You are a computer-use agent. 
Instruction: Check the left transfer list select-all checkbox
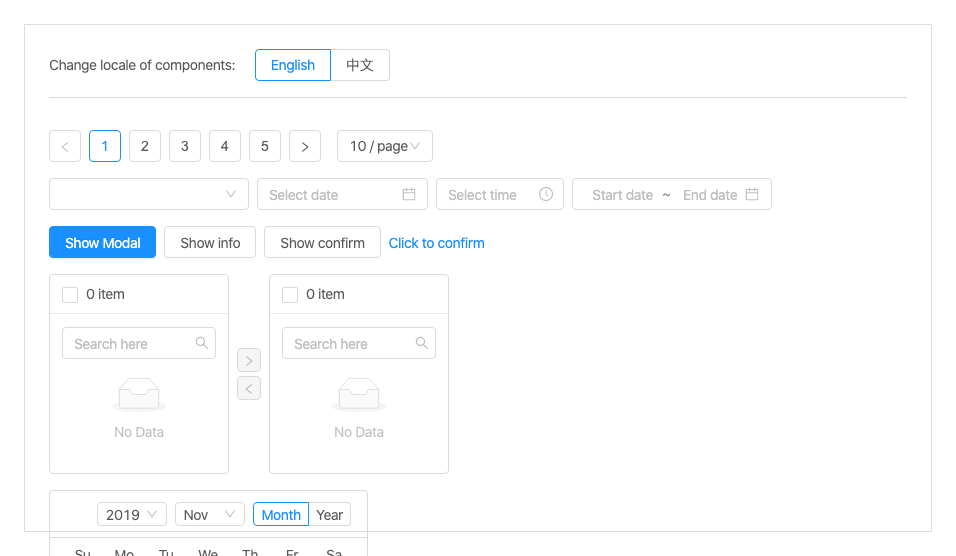click(70, 295)
